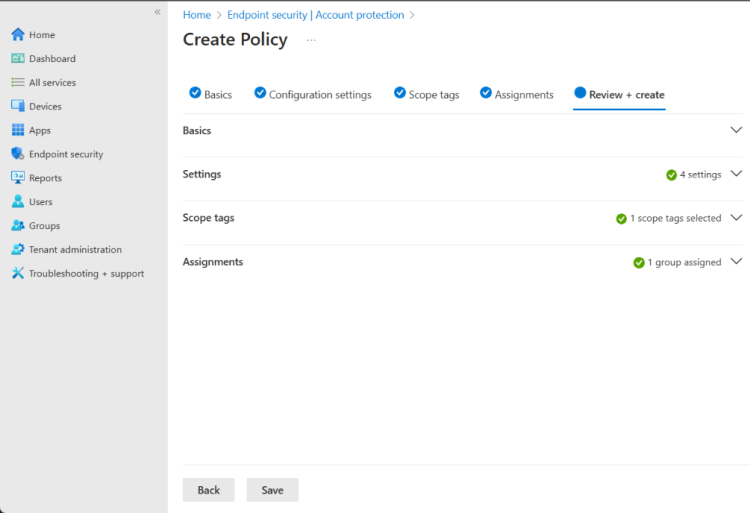750x513 pixels.
Task: Click the checkmark icon on Configuration settings step
Action: [x=260, y=93]
